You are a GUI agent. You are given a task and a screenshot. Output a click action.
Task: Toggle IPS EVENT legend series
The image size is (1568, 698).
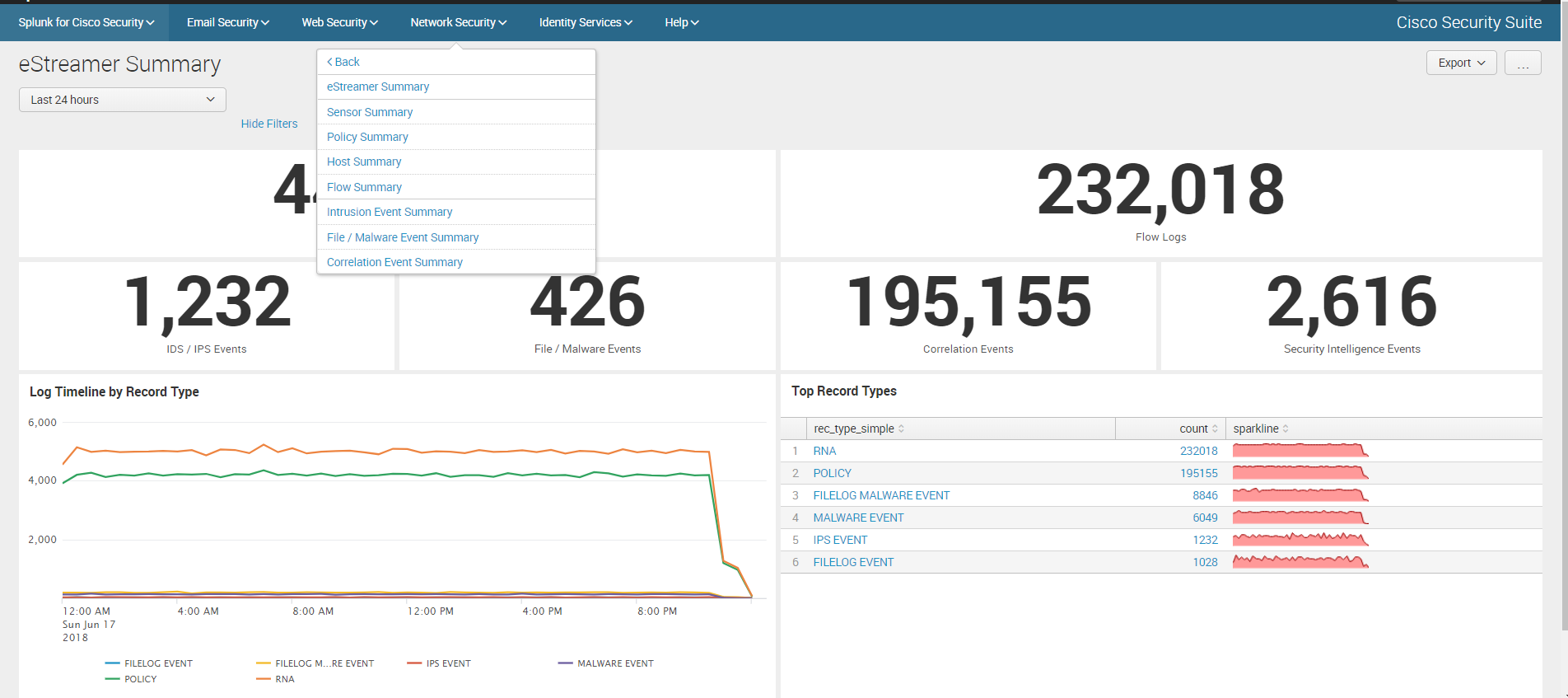tap(439, 663)
